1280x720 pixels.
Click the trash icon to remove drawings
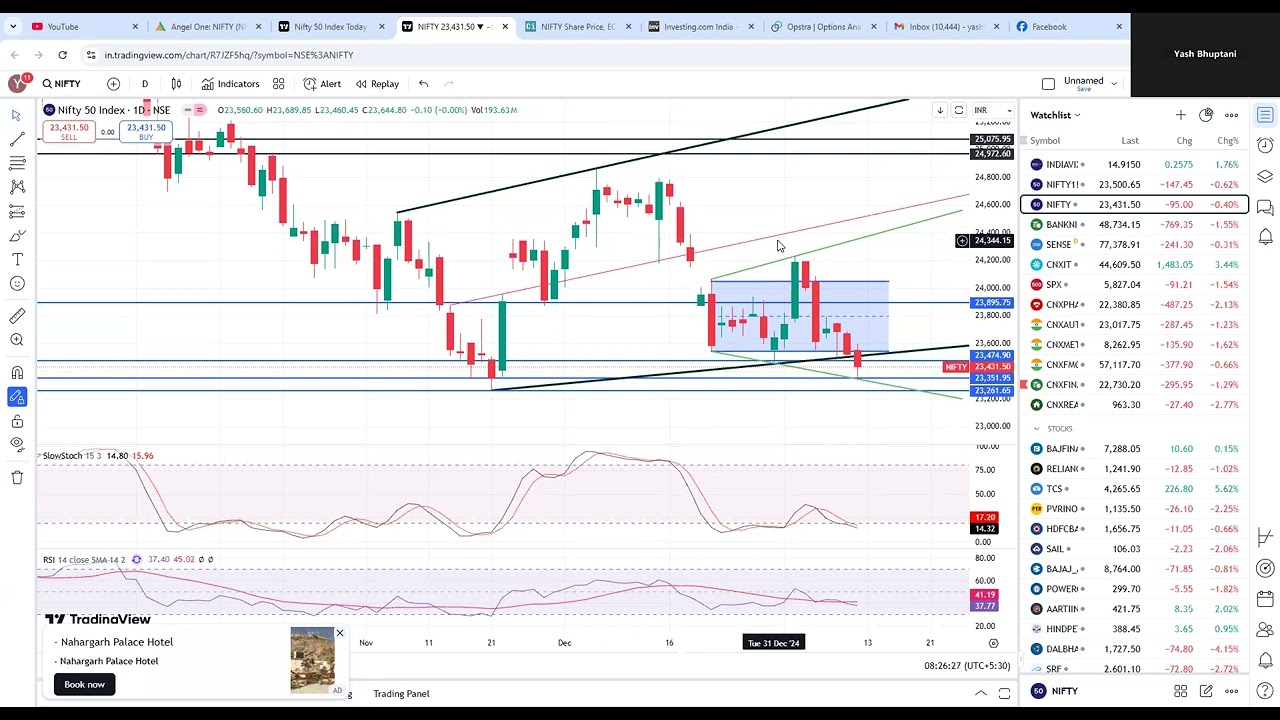click(17, 477)
